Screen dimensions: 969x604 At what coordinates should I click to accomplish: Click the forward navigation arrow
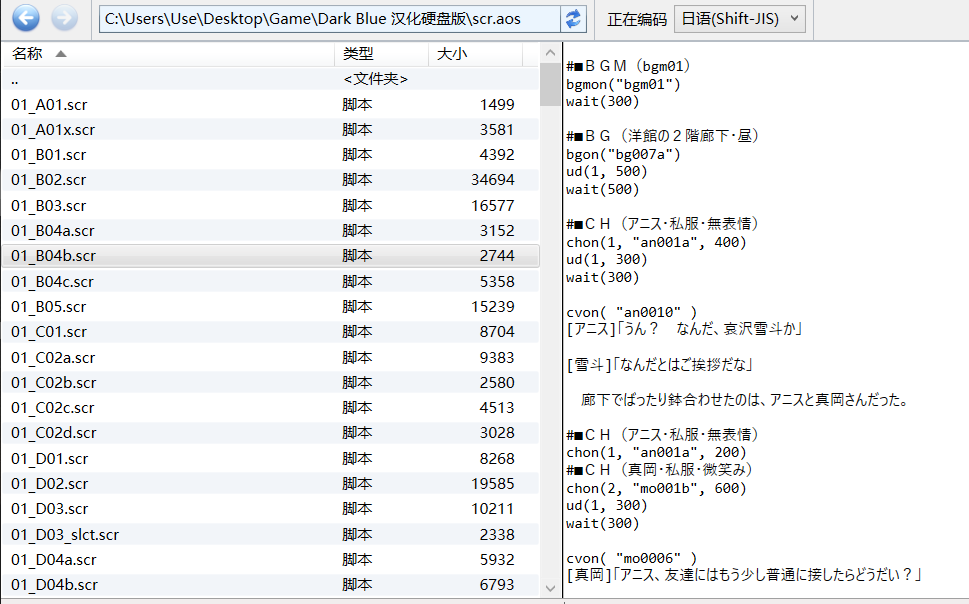[x=64, y=18]
